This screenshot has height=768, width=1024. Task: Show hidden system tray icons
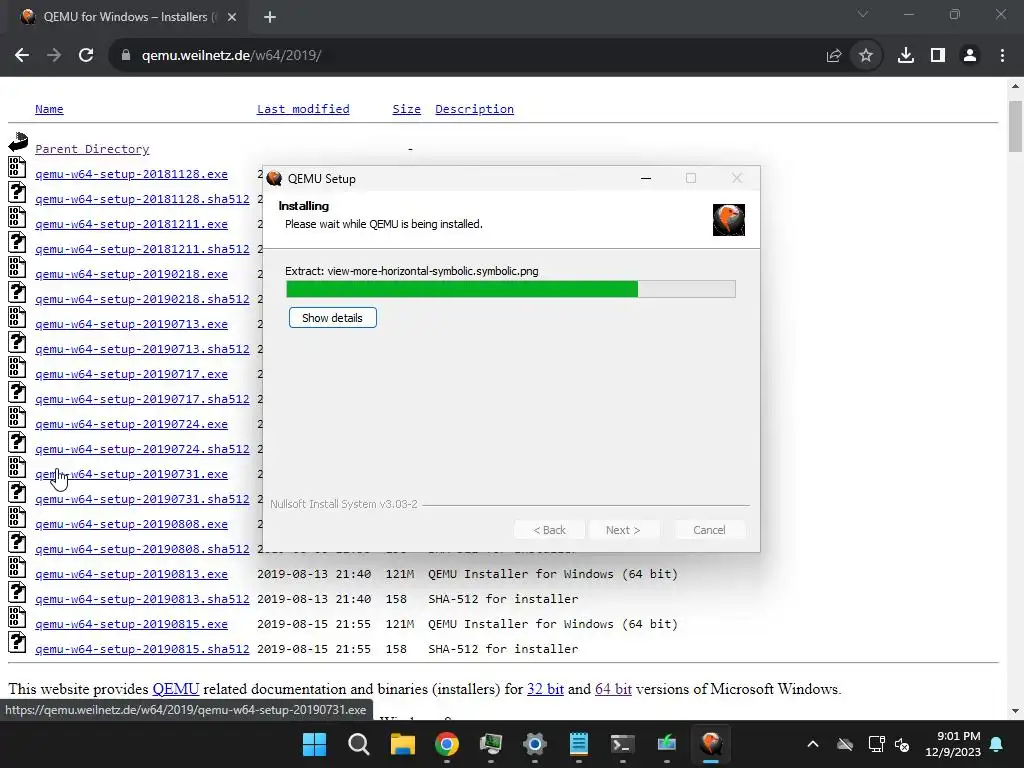[813, 744]
